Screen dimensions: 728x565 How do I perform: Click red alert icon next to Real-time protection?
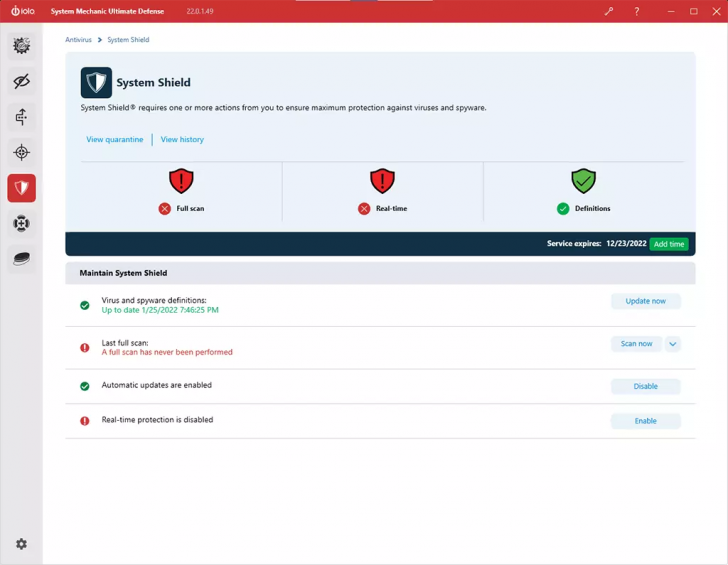[84, 421]
